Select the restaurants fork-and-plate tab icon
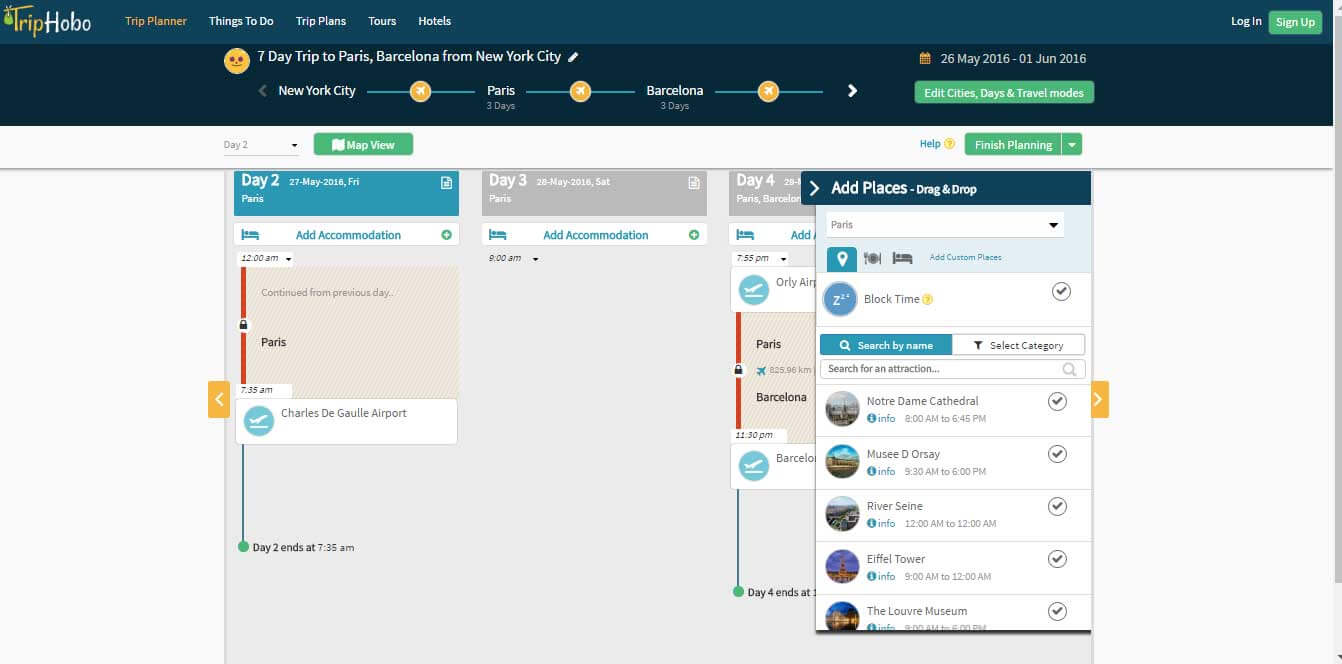 point(872,258)
